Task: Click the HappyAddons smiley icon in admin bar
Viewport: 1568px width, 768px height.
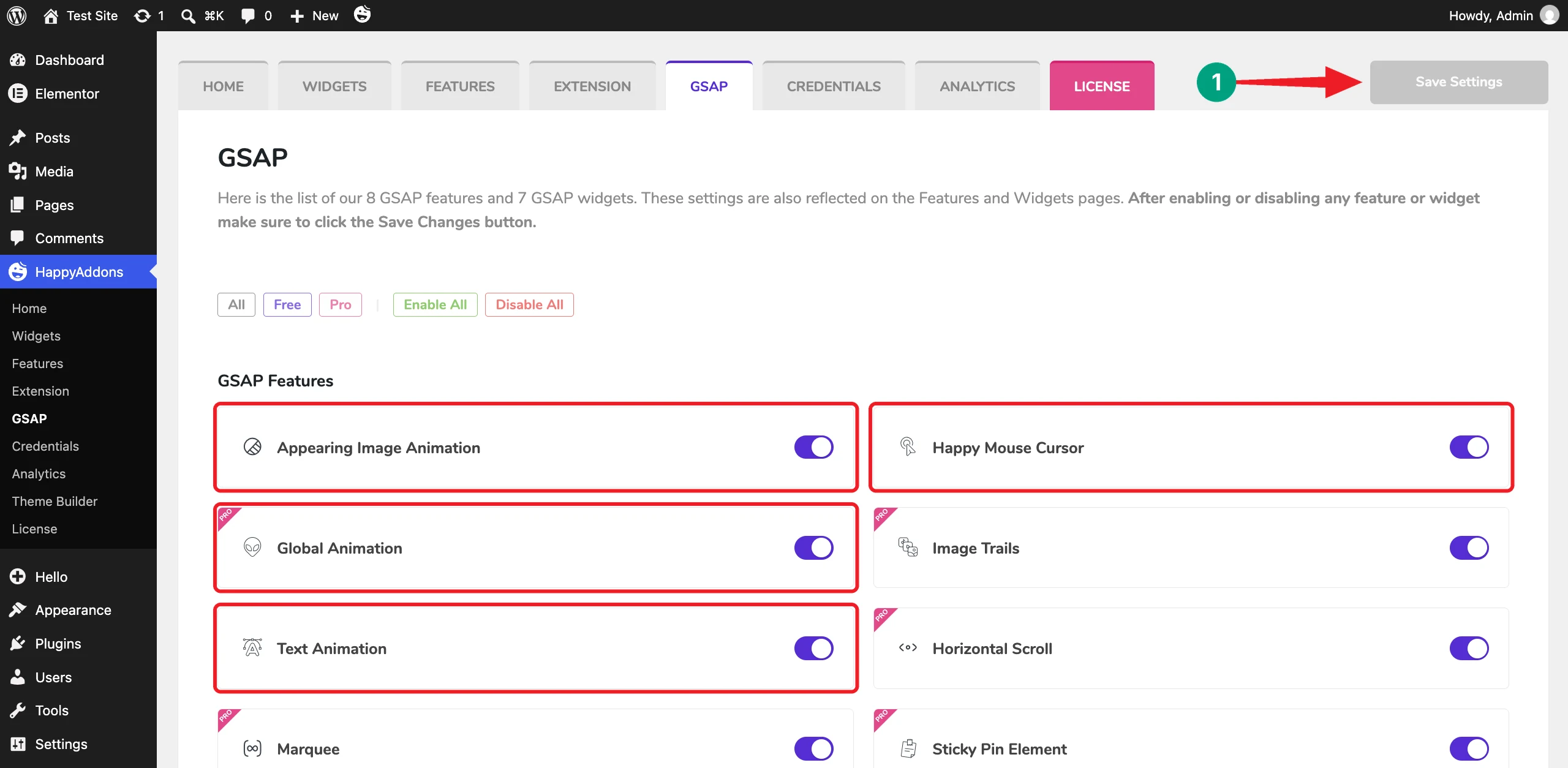Action: click(x=363, y=14)
